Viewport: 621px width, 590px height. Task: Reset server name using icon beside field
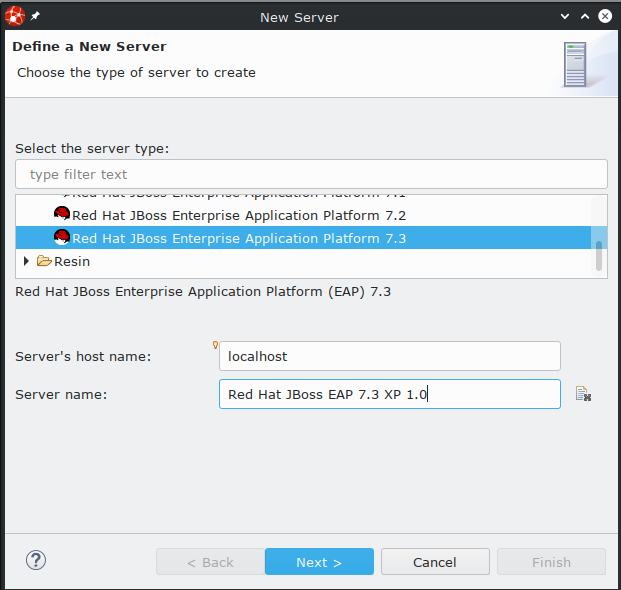[x=584, y=395]
